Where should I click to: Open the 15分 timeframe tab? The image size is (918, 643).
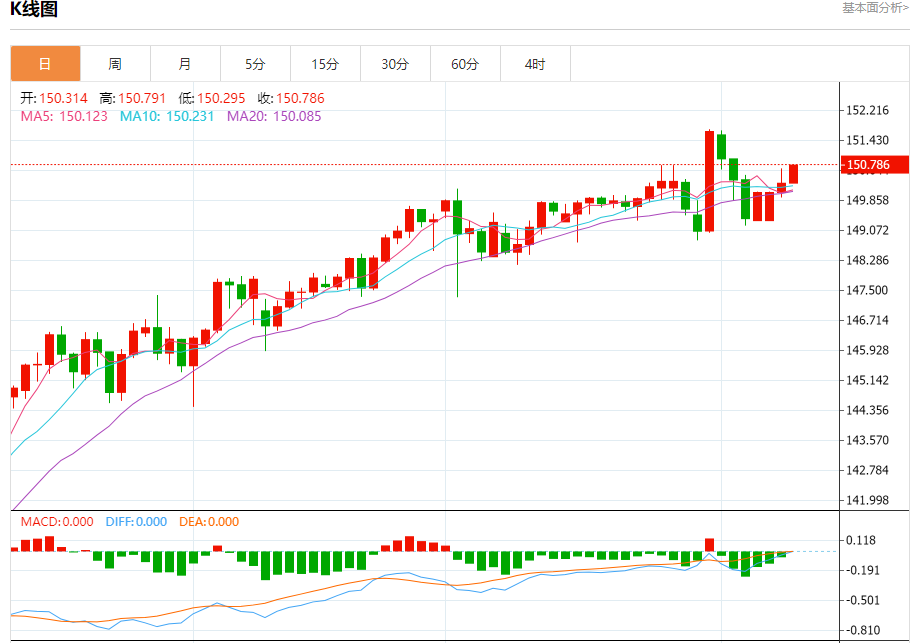click(326, 64)
